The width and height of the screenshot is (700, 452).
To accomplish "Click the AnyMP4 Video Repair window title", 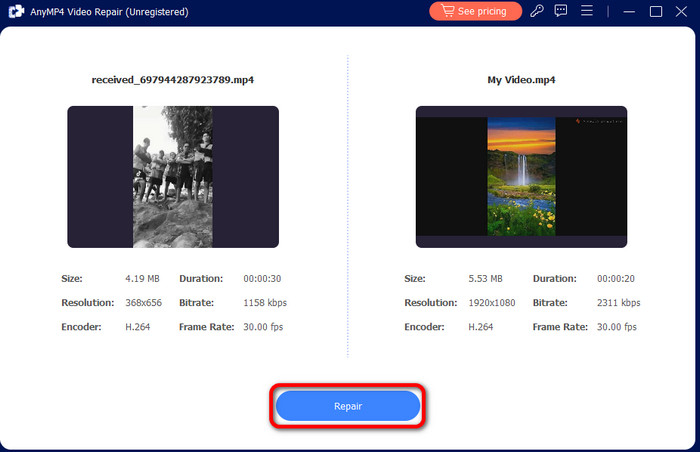I will pyautogui.click(x=109, y=12).
